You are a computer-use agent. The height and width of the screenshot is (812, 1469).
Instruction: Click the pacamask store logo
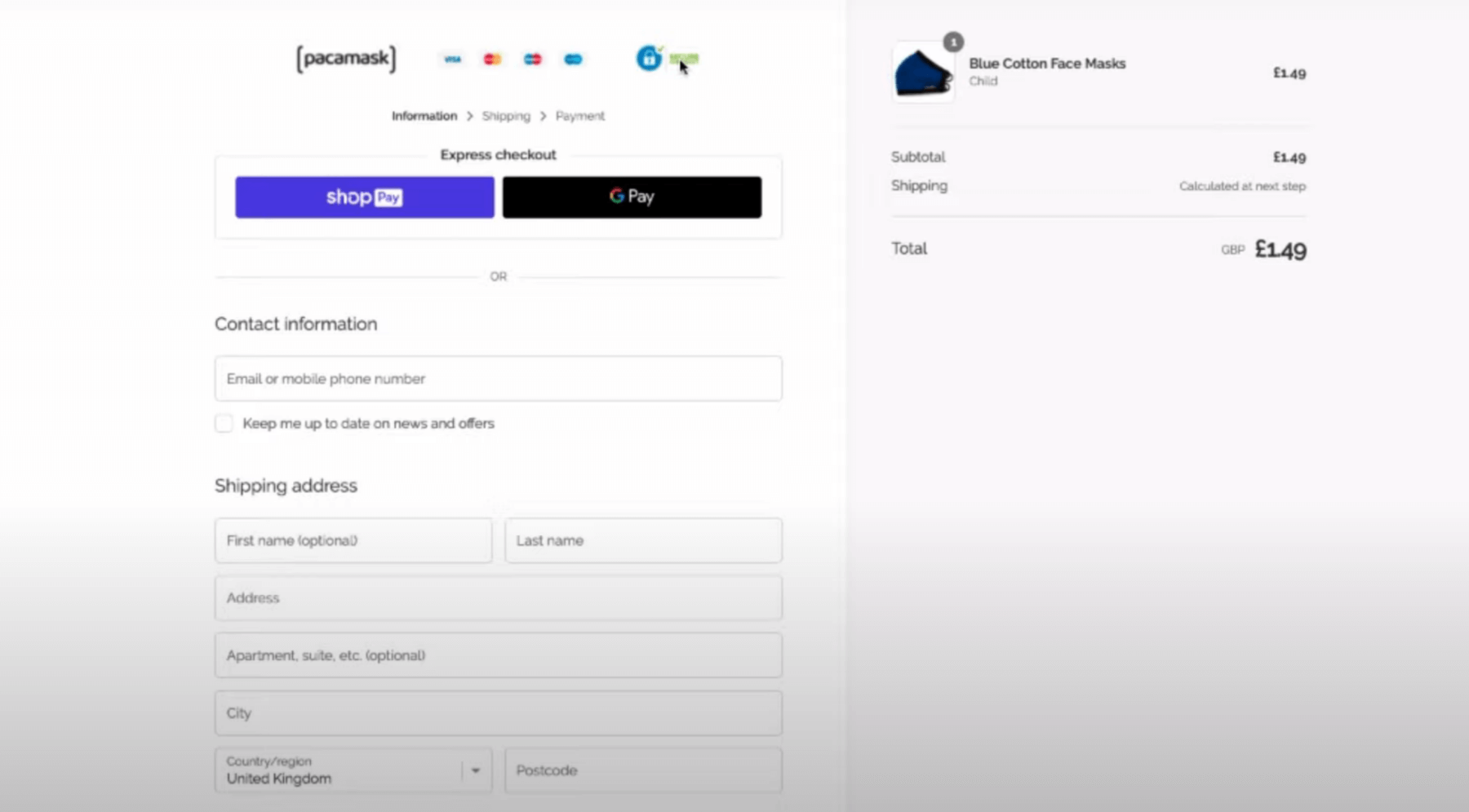coord(346,59)
